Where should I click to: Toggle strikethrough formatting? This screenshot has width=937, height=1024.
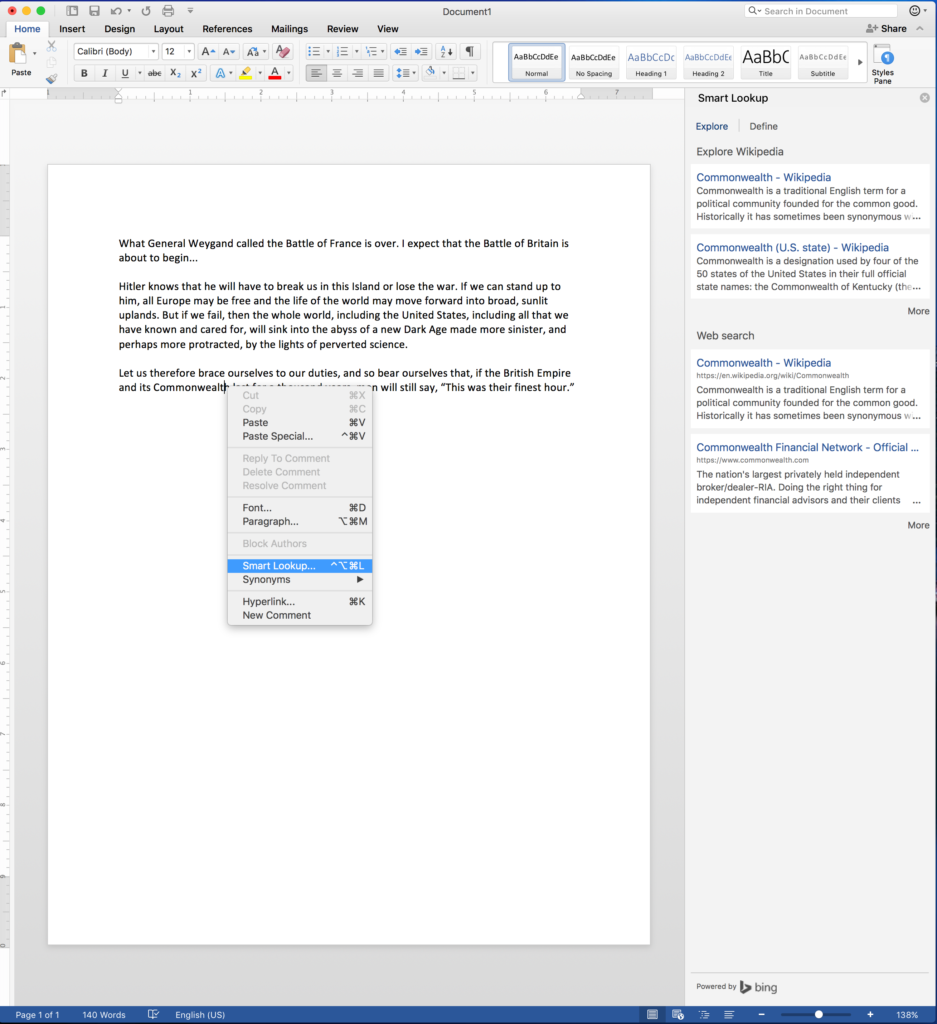coord(155,73)
